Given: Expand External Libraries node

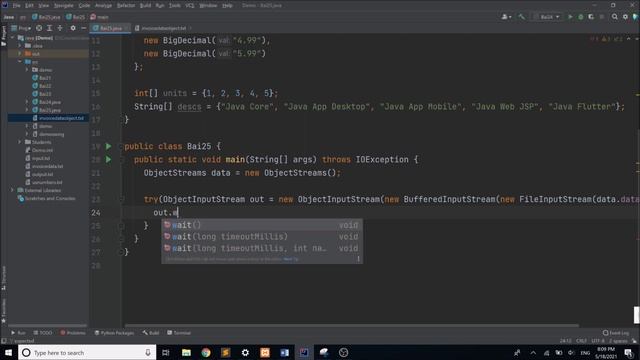Looking at the screenshot, I should (13, 190).
